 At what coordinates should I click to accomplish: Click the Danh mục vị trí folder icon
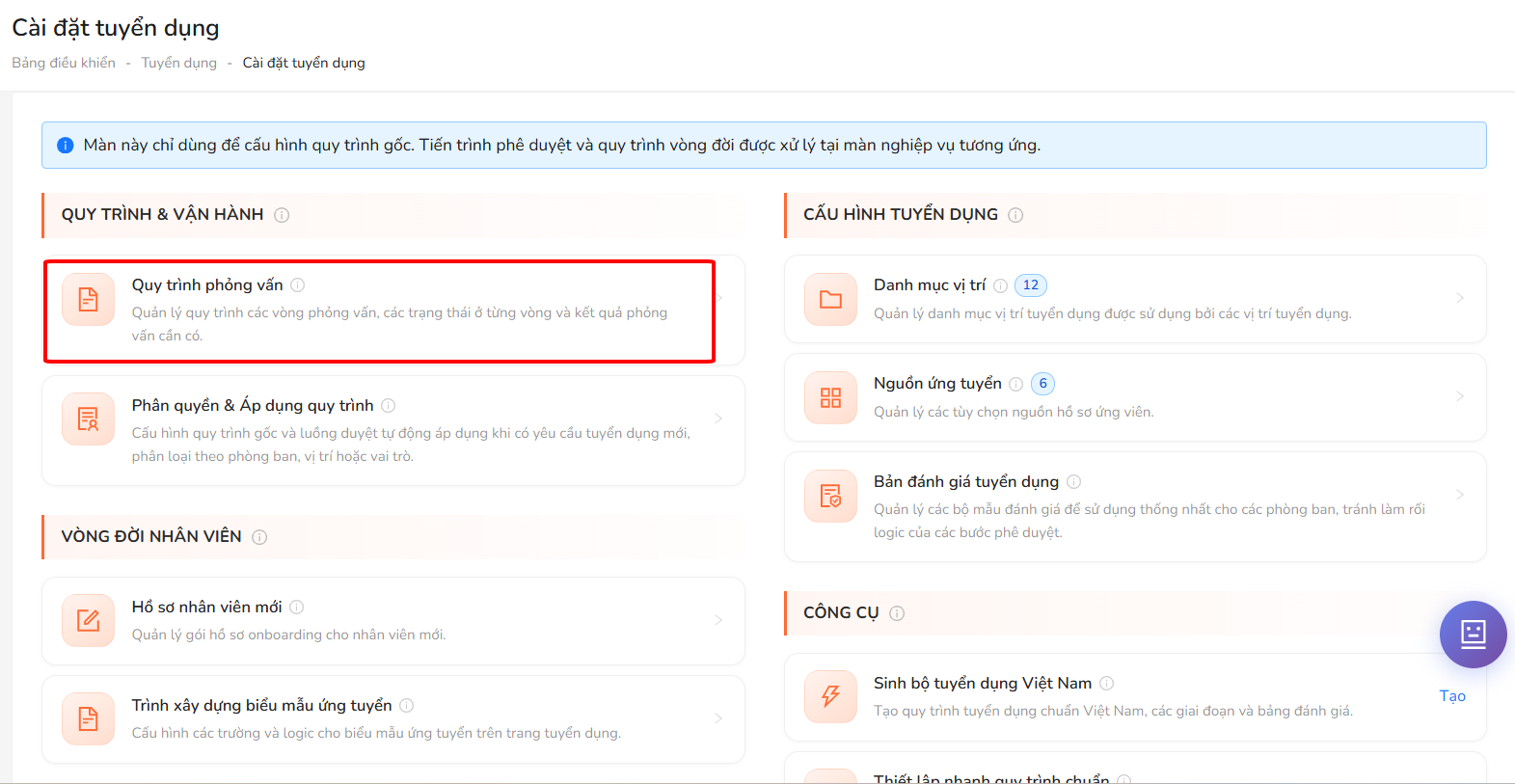[x=830, y=300]
